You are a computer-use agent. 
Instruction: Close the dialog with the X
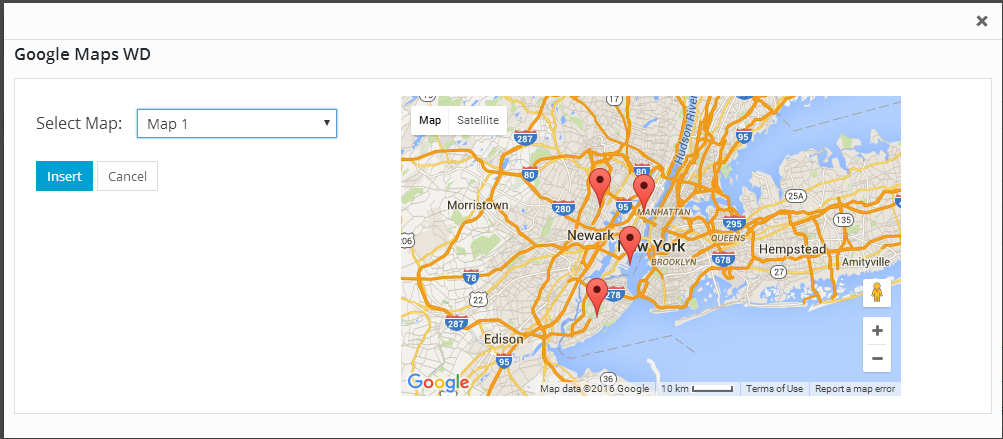pyautogui.click(x=982, y=21)
